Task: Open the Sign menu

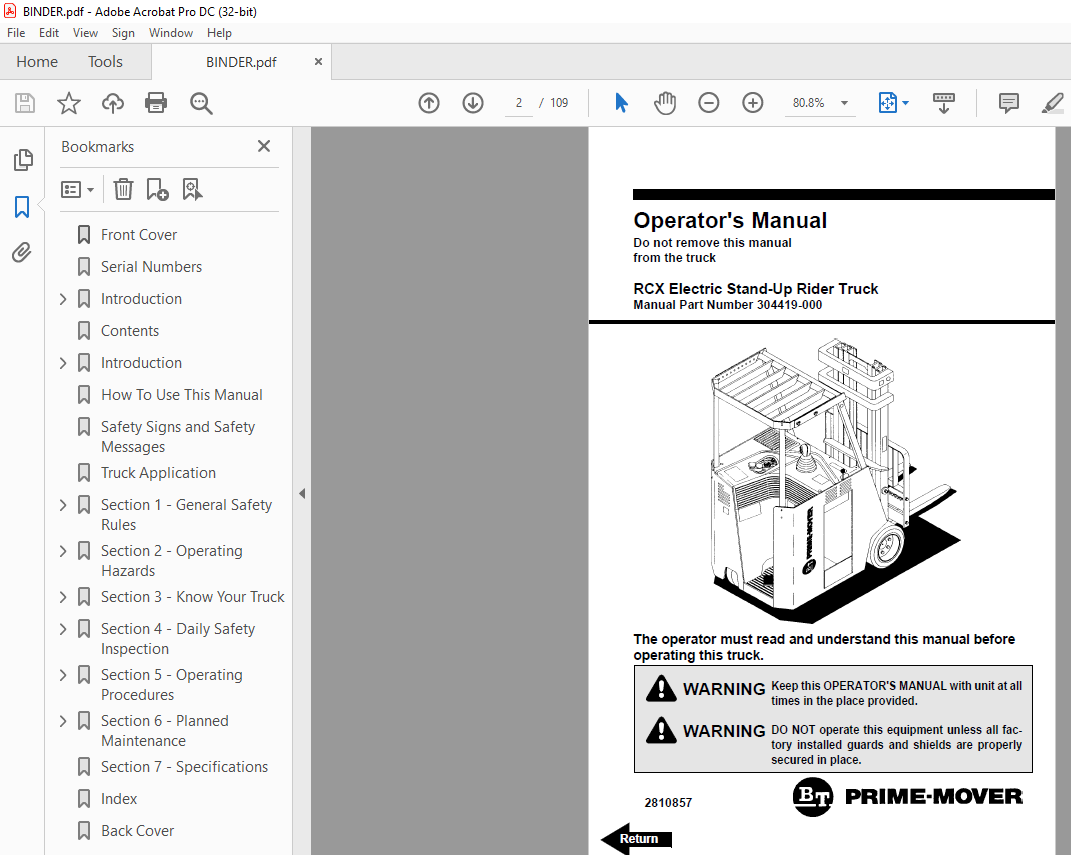Action: pos(123,33)
